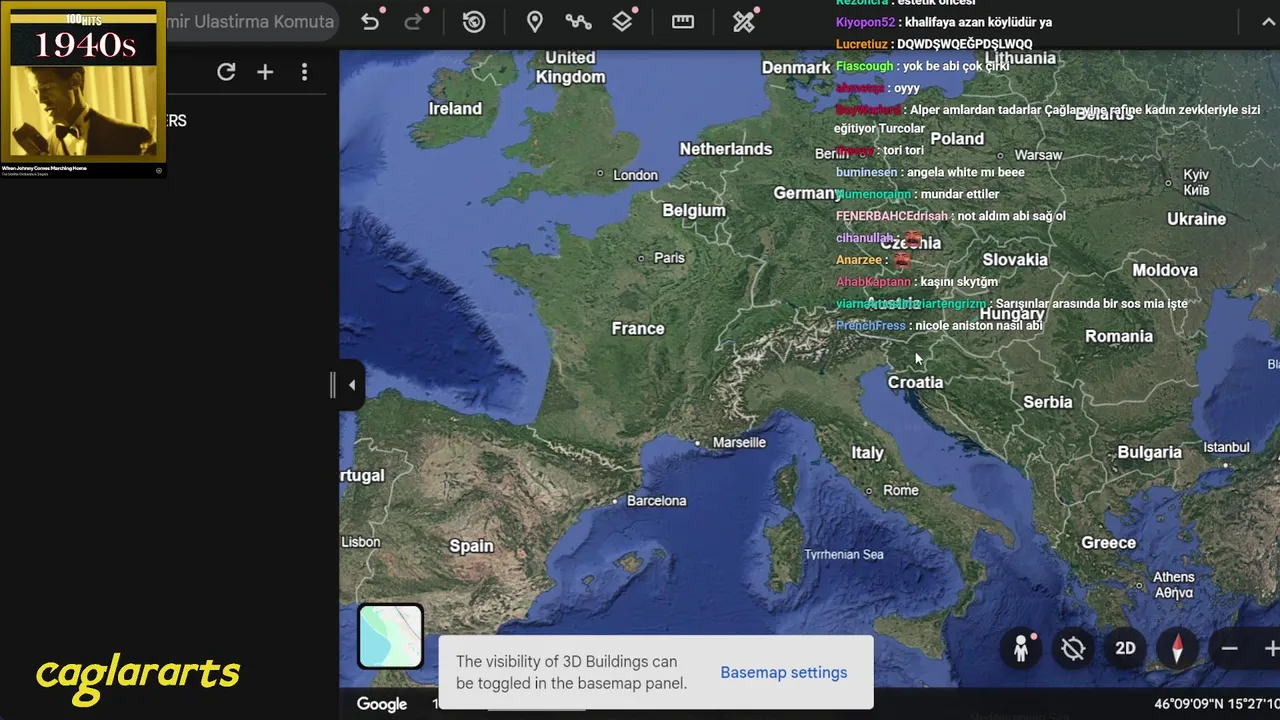Click the Ireland label on map
Image resolution: width=1280 pixels, height=720 pixels.
(455, 108)
